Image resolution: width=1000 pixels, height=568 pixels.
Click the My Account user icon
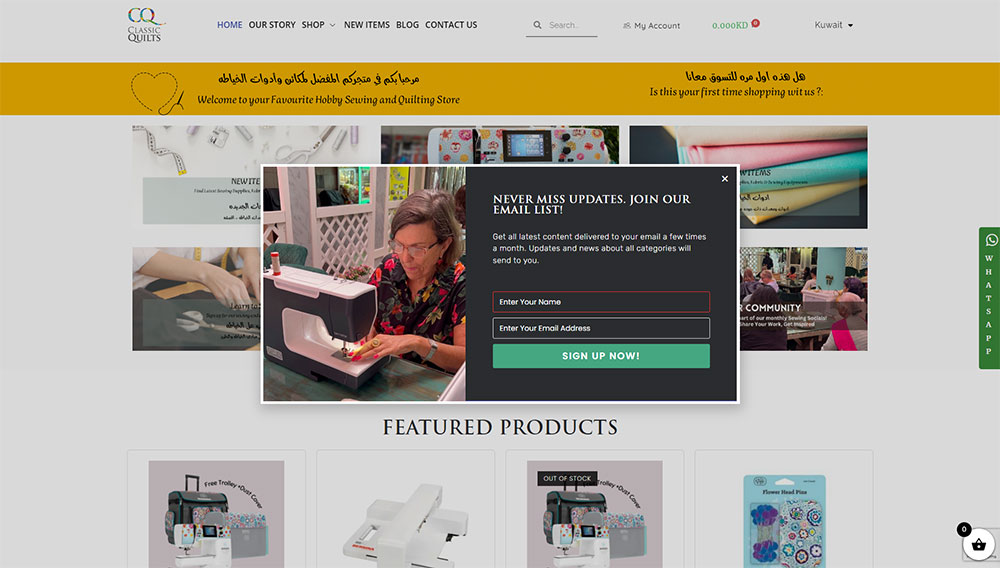(626, 26)
